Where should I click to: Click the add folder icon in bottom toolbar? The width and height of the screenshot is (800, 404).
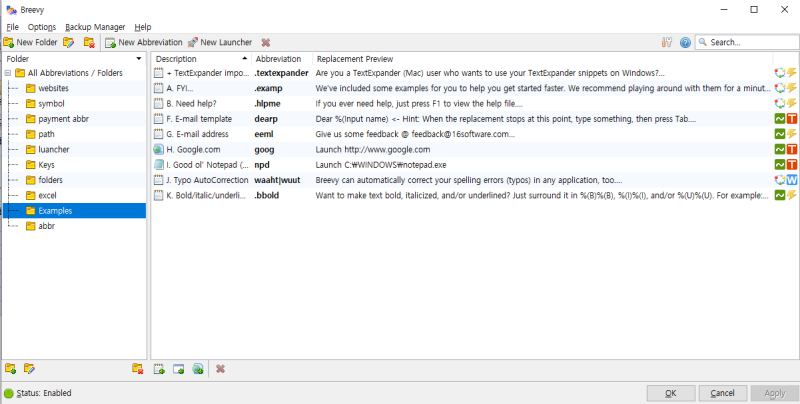pyautogui.click(x=10, y=368)
